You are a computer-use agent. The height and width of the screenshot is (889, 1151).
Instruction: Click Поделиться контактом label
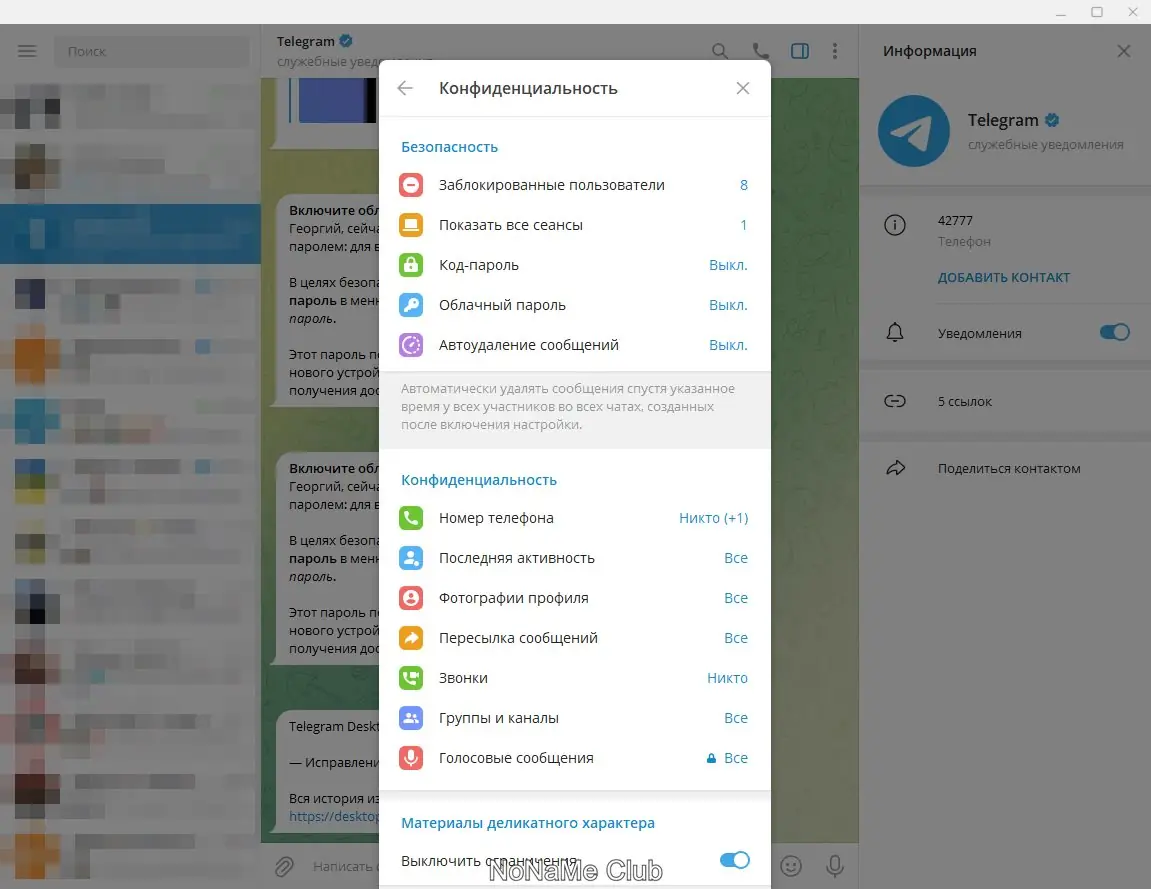(1009, 468)
